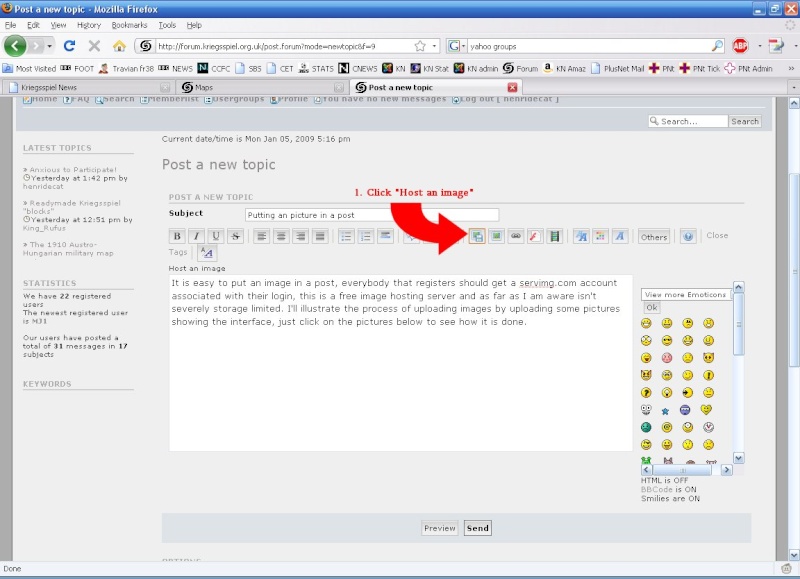Open the back/forward history dropdown arrow

[x=49, y=46]
